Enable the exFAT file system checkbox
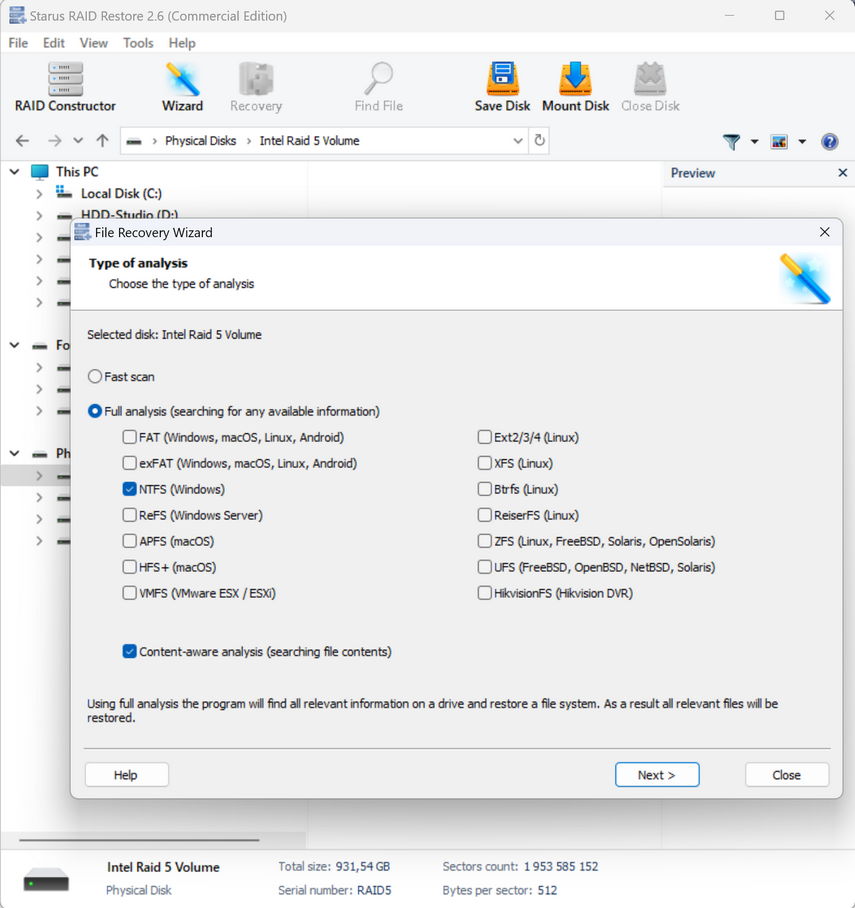This screenshot has width=855, height=908. [x=129, y=463]
